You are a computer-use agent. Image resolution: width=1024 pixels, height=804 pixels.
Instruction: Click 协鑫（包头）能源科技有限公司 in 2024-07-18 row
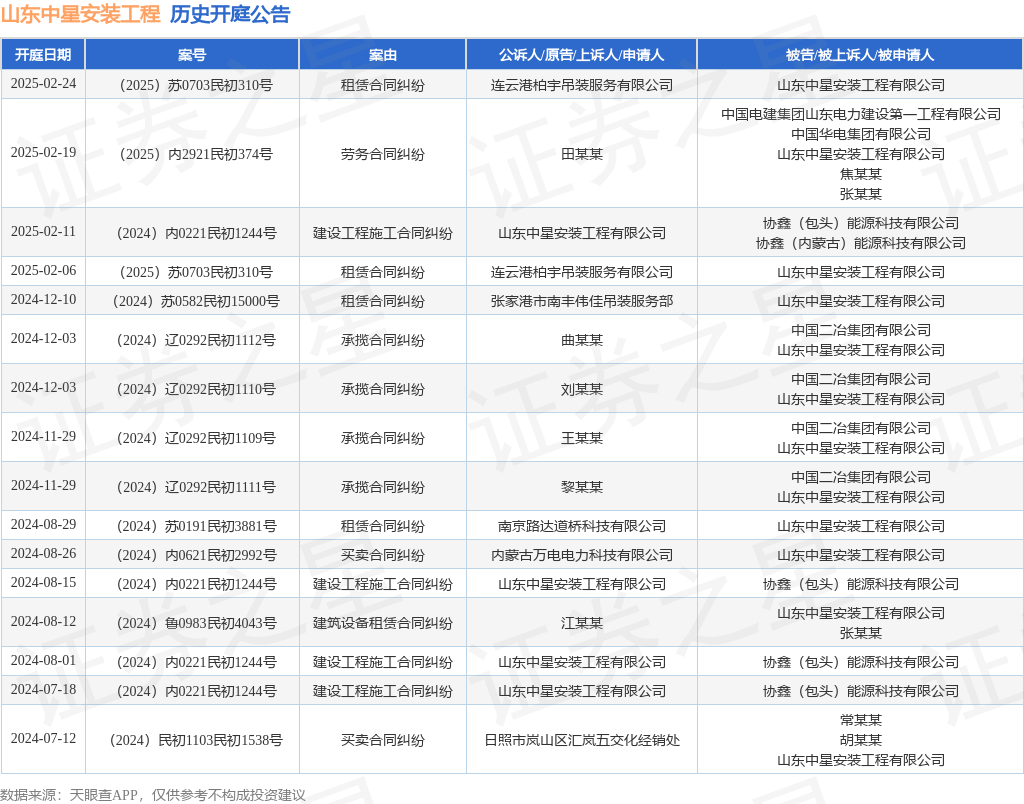coord(861,692)
